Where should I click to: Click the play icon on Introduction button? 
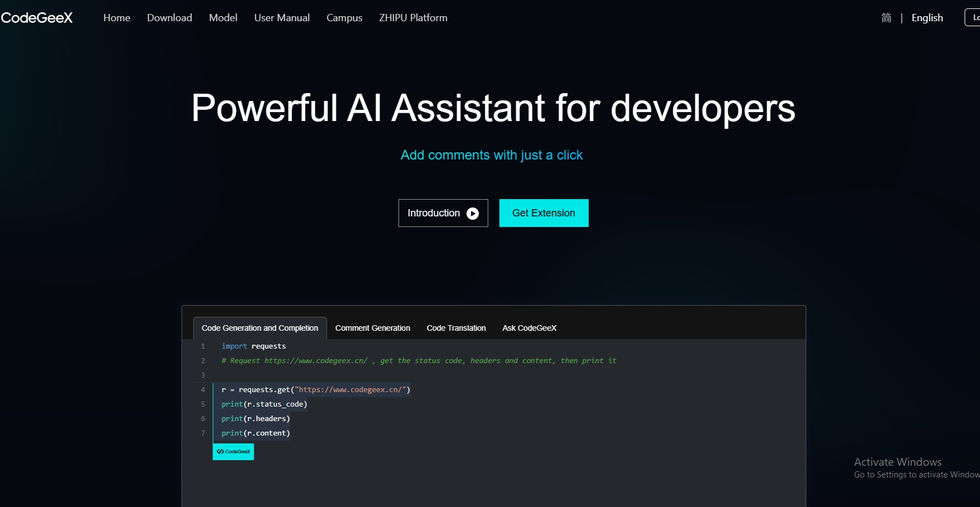coord(472,213)
